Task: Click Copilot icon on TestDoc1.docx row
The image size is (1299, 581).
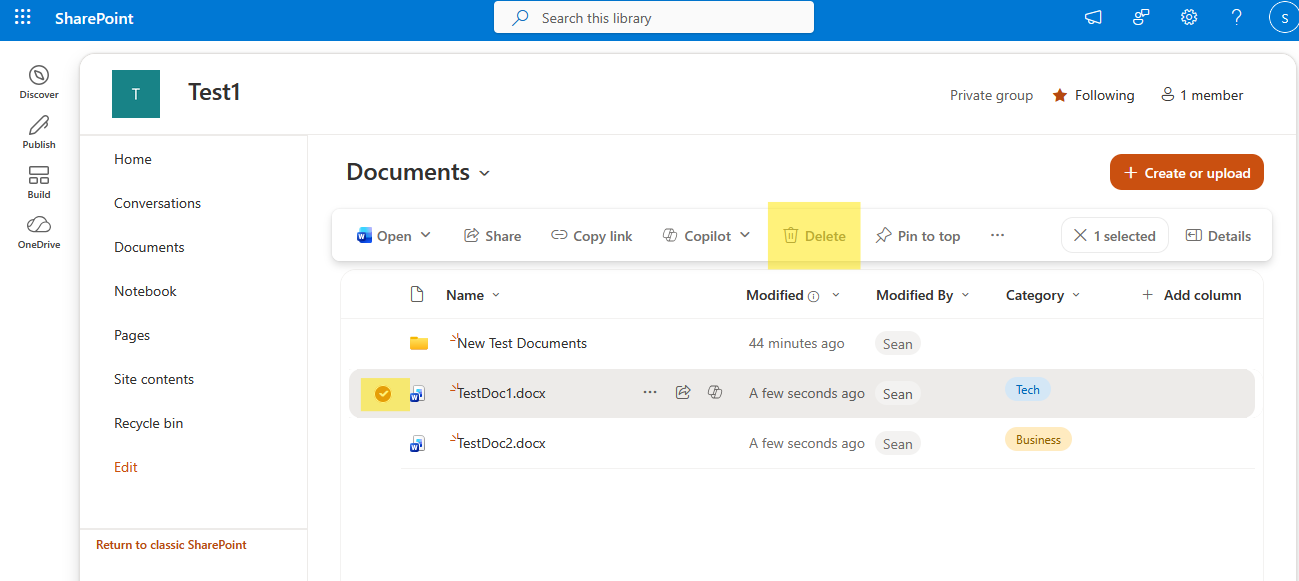Action: pyautogui.click(x=715, y=392)
